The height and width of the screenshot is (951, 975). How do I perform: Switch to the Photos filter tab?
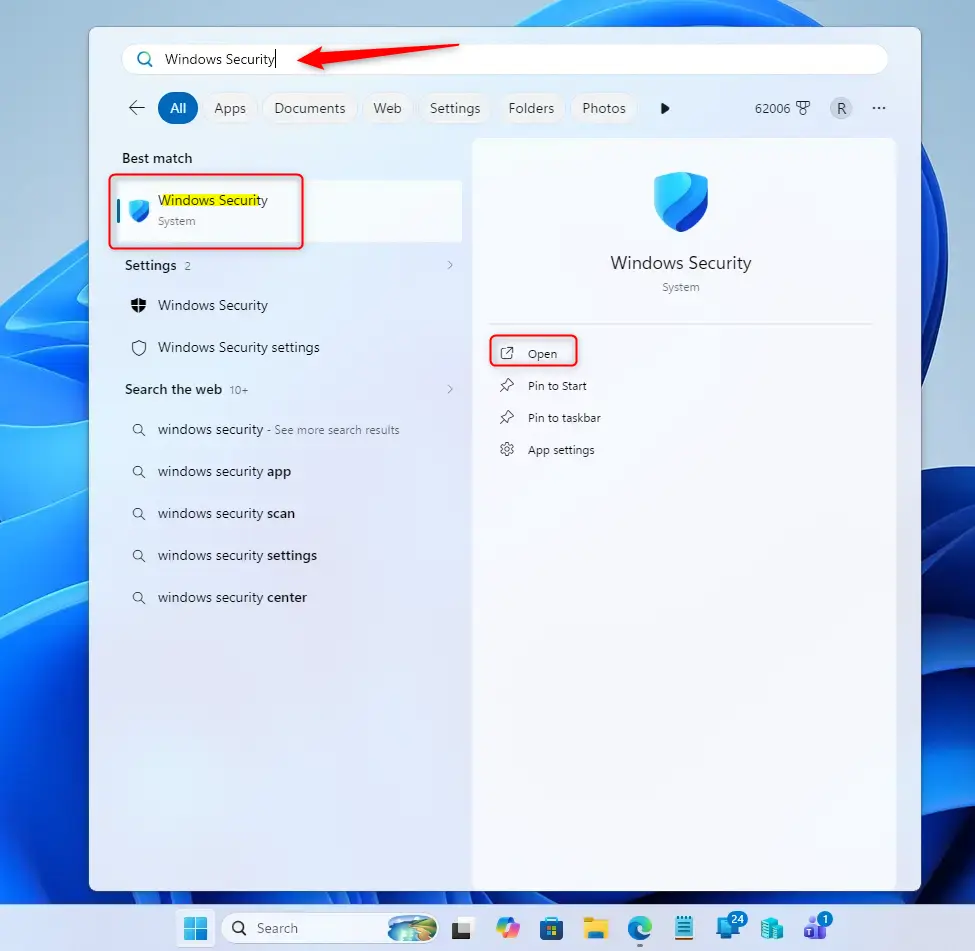604,108
